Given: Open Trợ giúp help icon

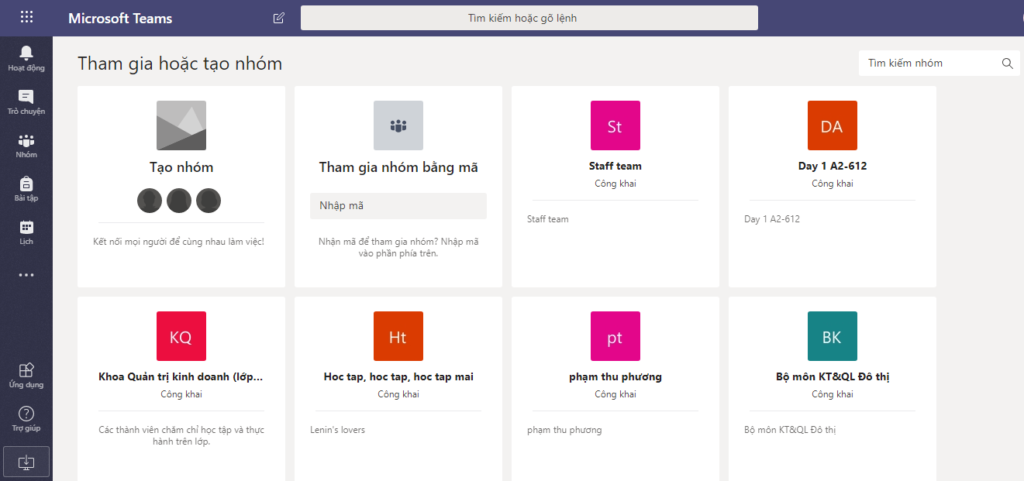Looking at the screenshot, I should click(26, 419).
